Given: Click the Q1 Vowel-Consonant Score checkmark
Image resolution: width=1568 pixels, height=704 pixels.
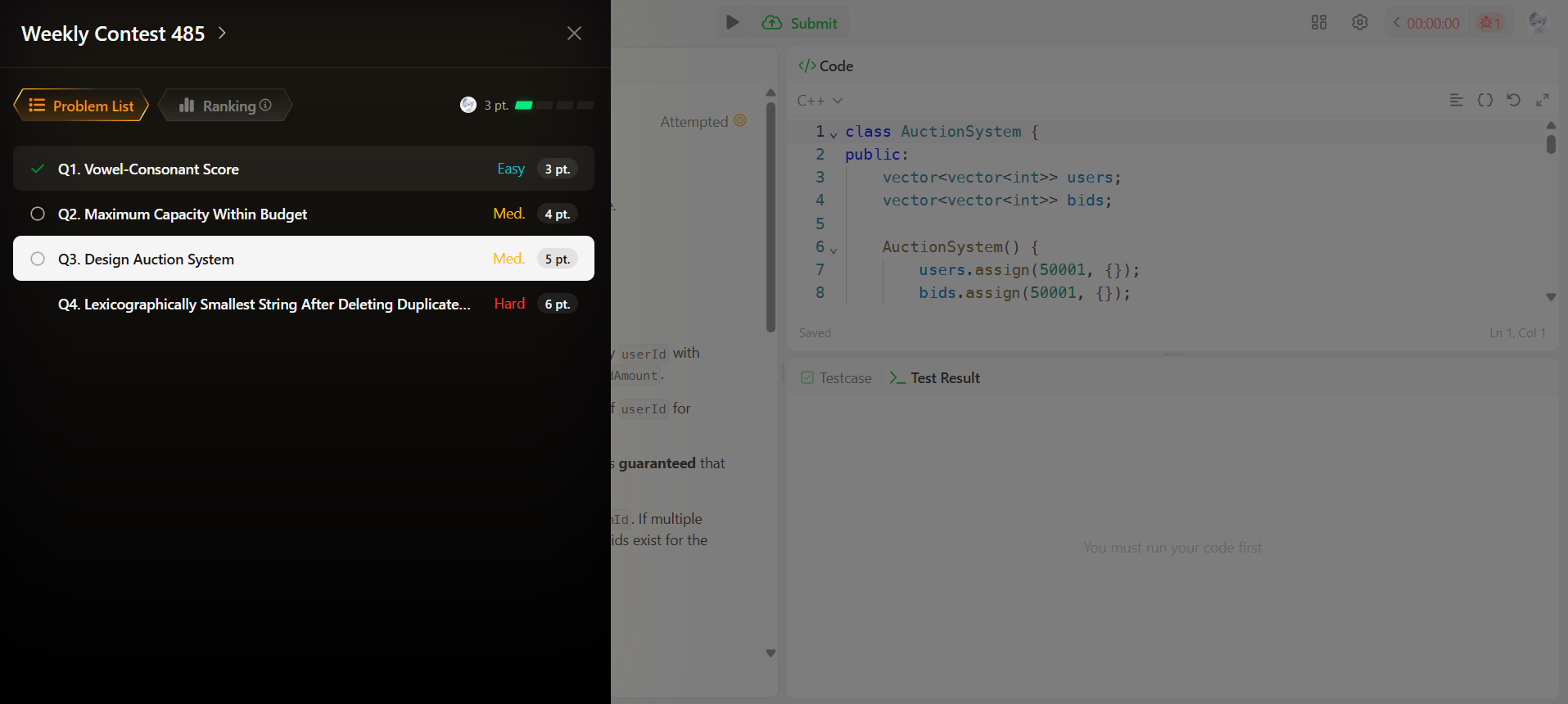Looking at the screenshot, I should coord(38,169).
